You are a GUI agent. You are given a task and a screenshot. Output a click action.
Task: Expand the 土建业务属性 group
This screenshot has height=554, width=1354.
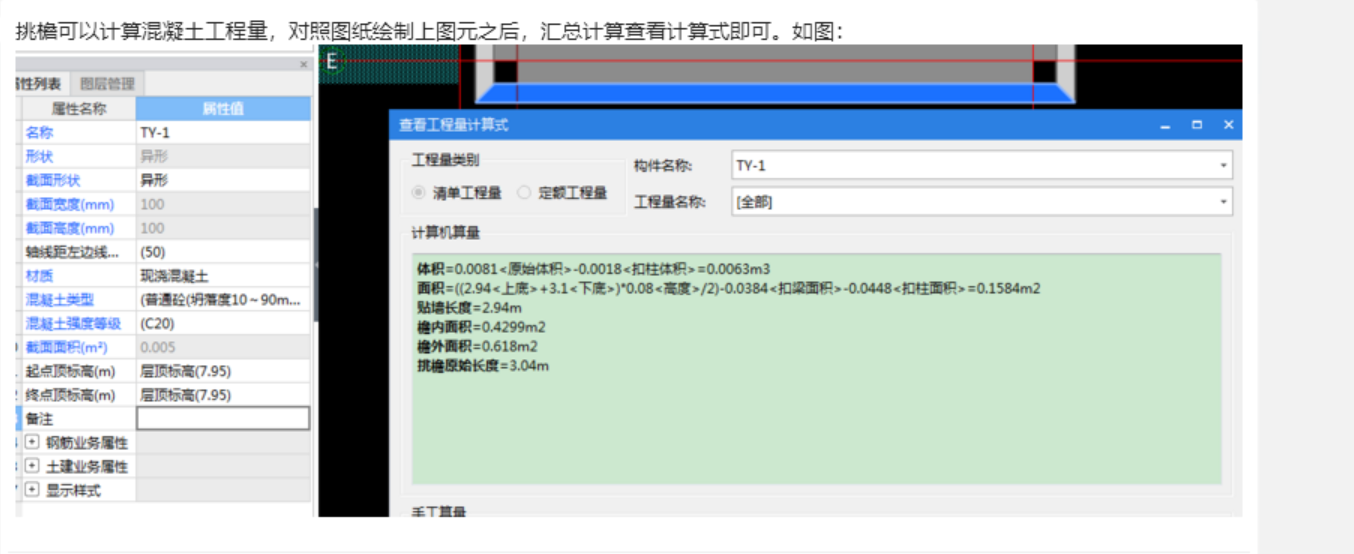click(33, 466)
